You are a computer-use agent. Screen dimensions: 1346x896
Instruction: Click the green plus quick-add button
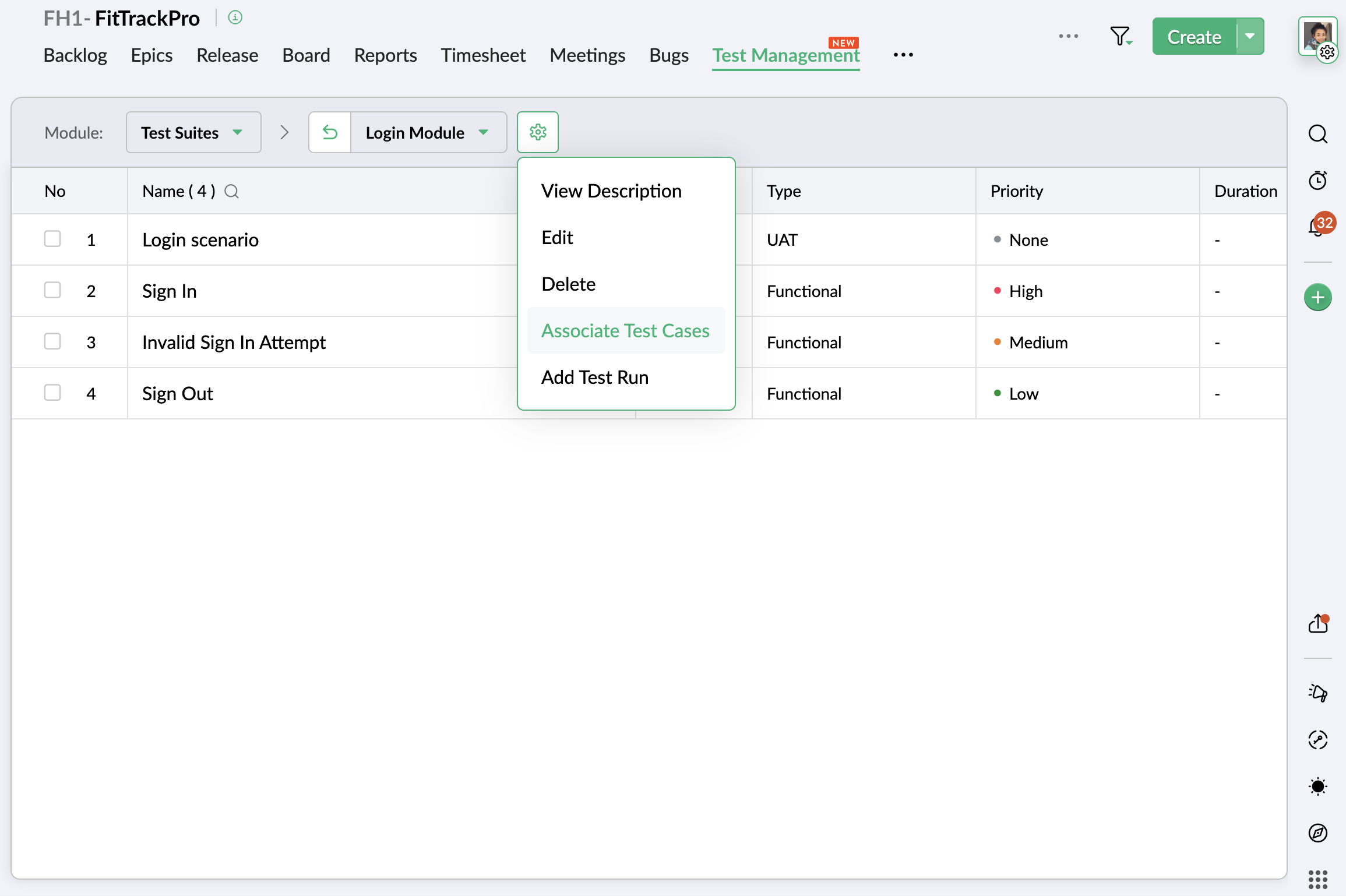[x=1317, y=298]
